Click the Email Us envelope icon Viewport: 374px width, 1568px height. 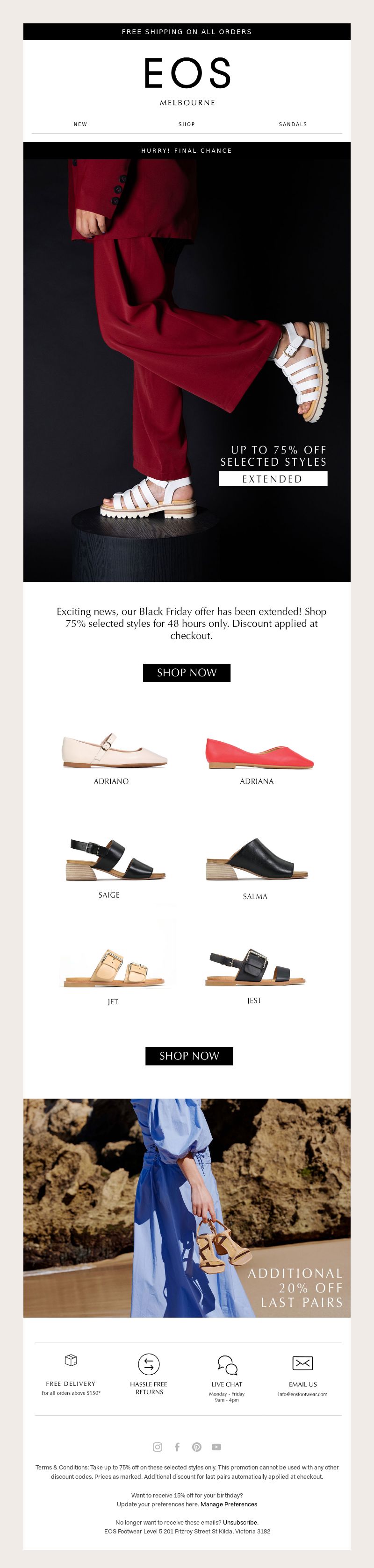303,1363
